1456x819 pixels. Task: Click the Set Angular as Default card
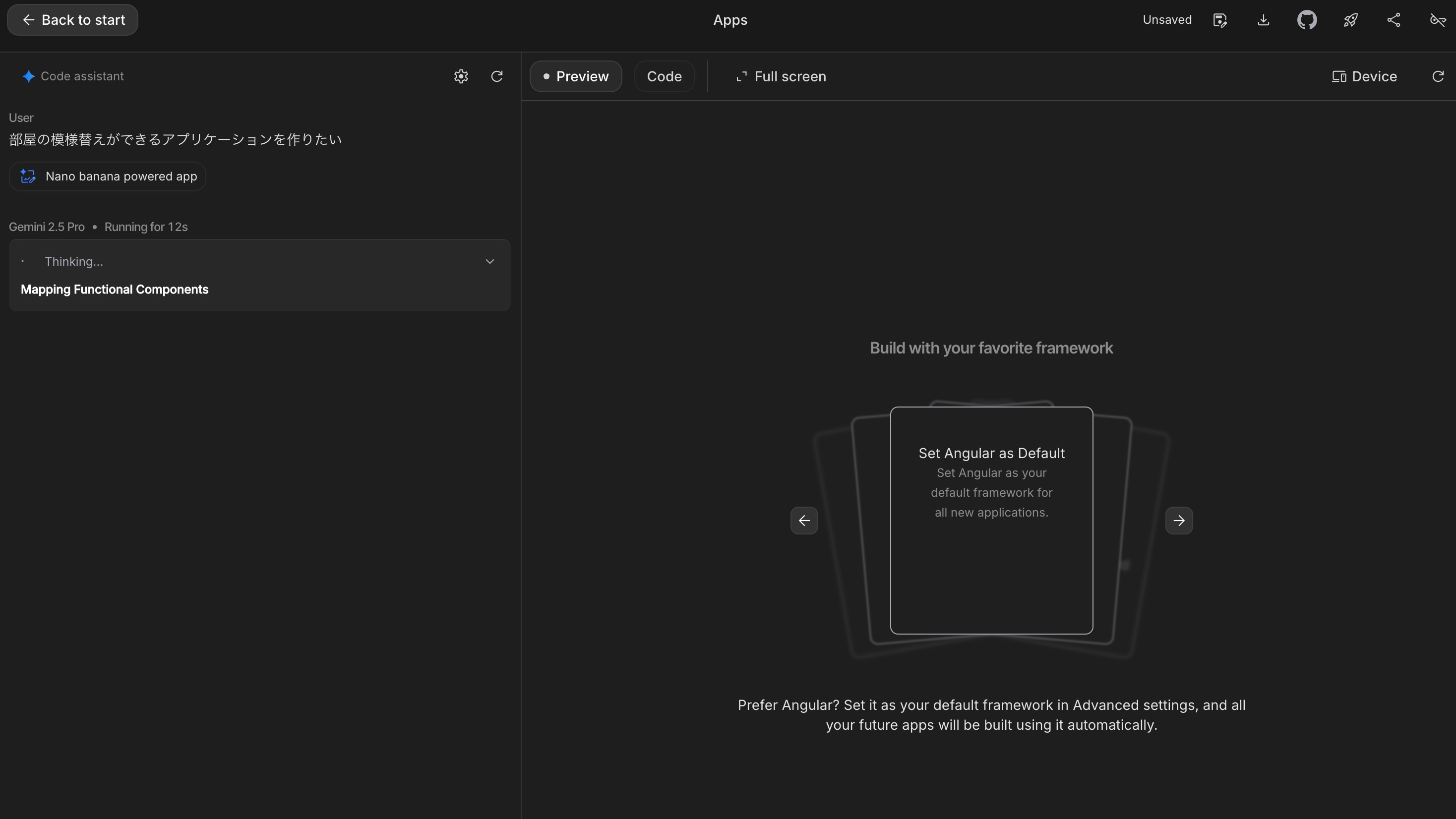click(991, 520)
